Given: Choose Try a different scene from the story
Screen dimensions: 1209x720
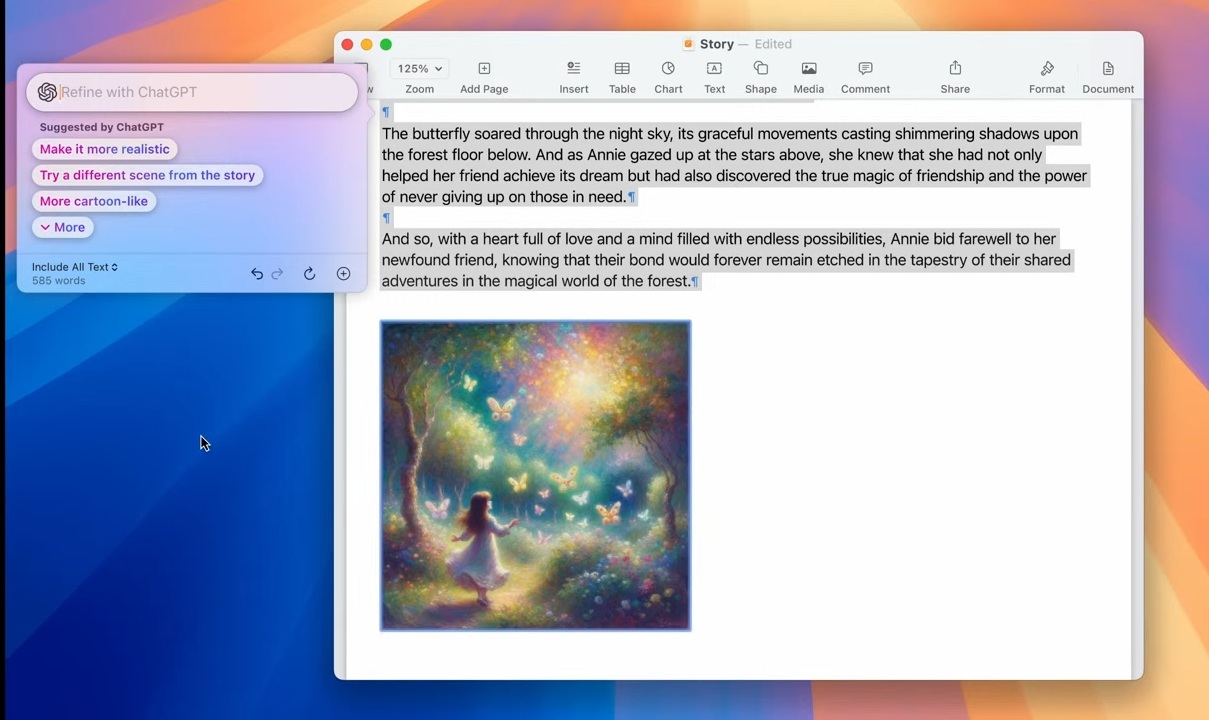Looking at the screenshot, I should (x=147, y=175).
